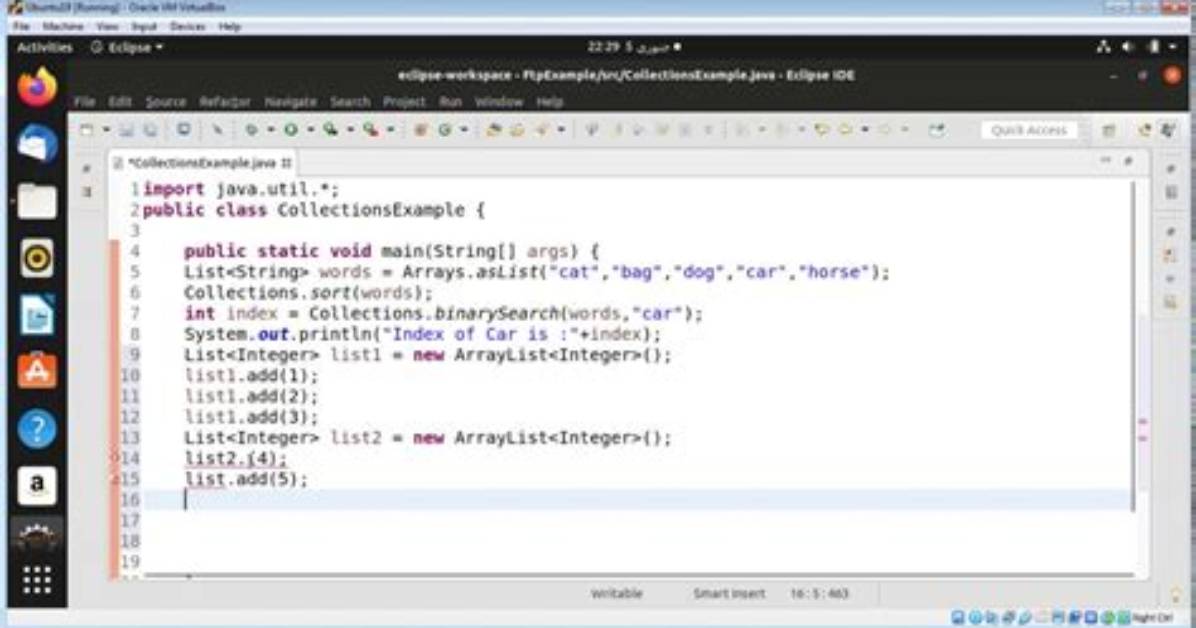
Task: Open LibreOffice Writer from the dock
Action: pos(37,315)
